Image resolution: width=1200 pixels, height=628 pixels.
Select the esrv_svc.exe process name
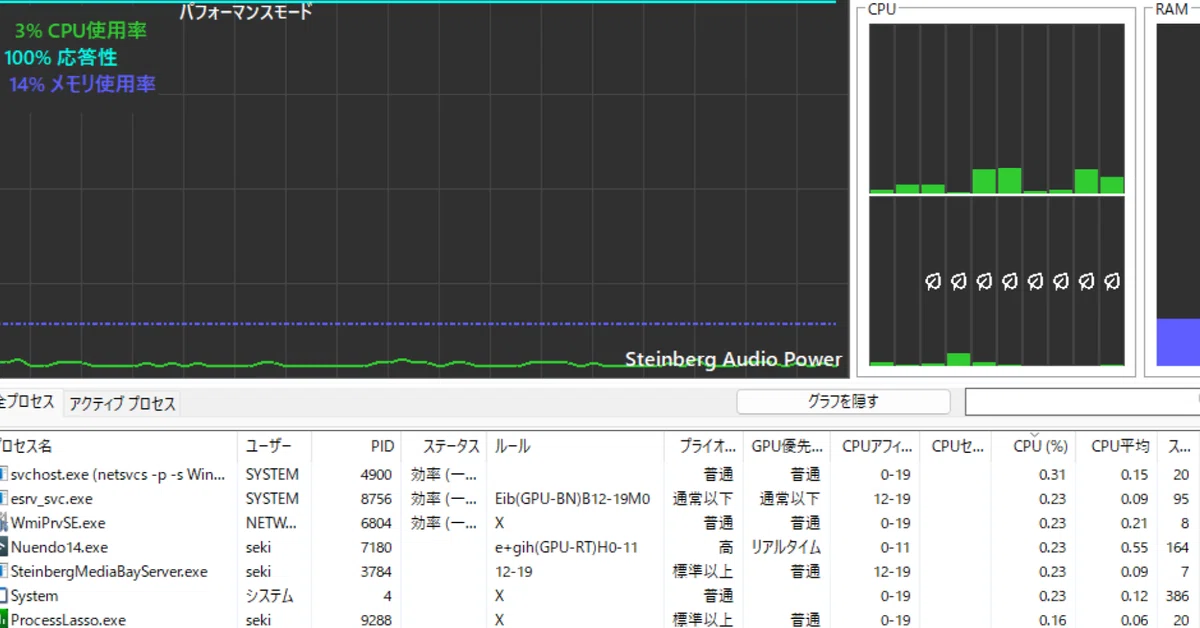tap(51, 498)
